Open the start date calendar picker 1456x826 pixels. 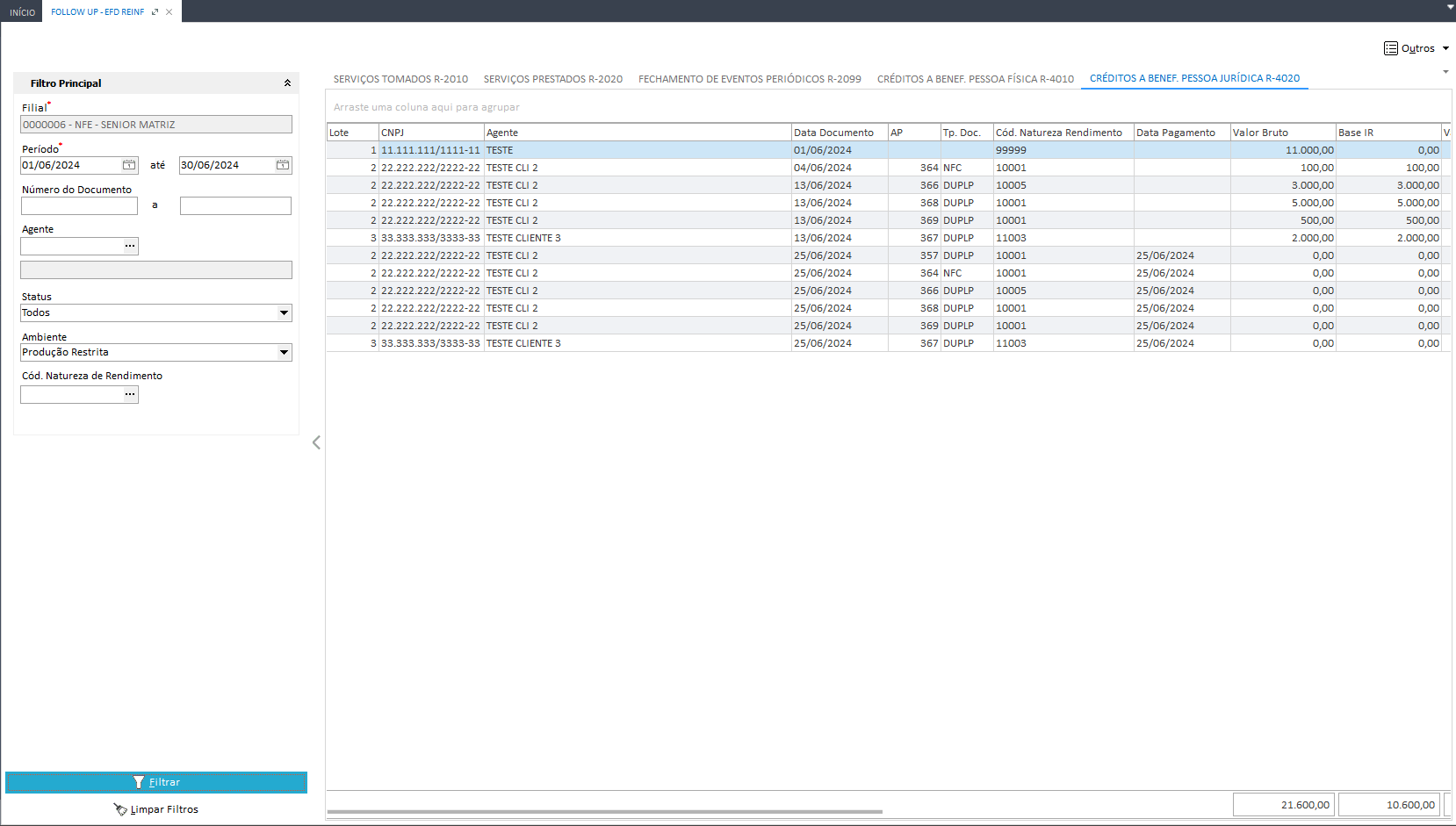click(129, 165)
